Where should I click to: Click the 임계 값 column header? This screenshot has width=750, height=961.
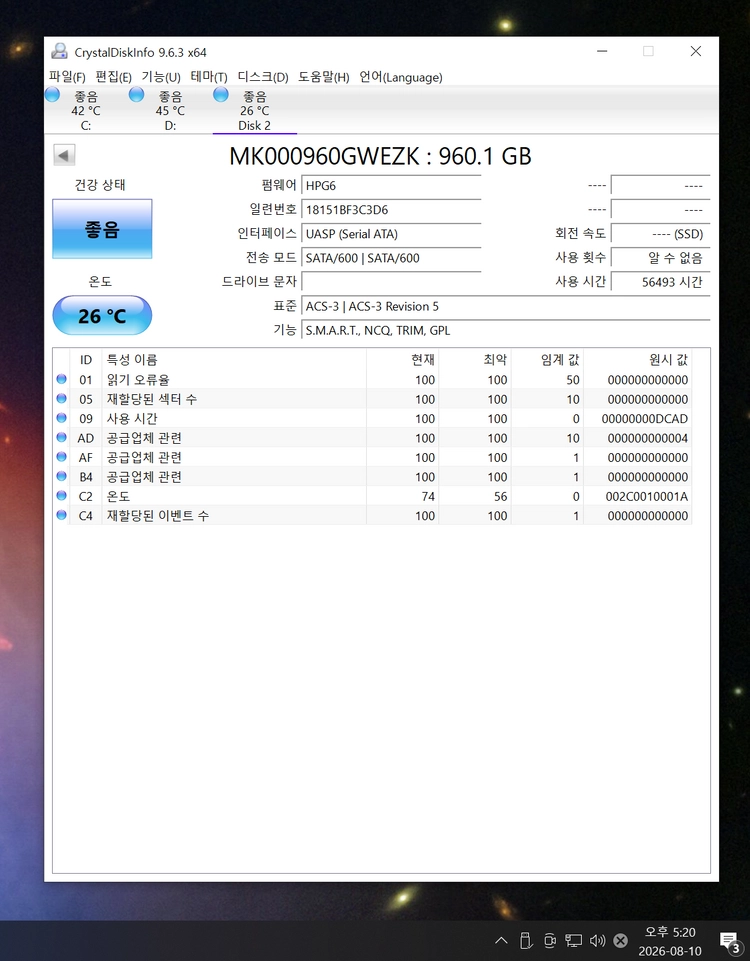pyautogui.click(x=547, y=360)
